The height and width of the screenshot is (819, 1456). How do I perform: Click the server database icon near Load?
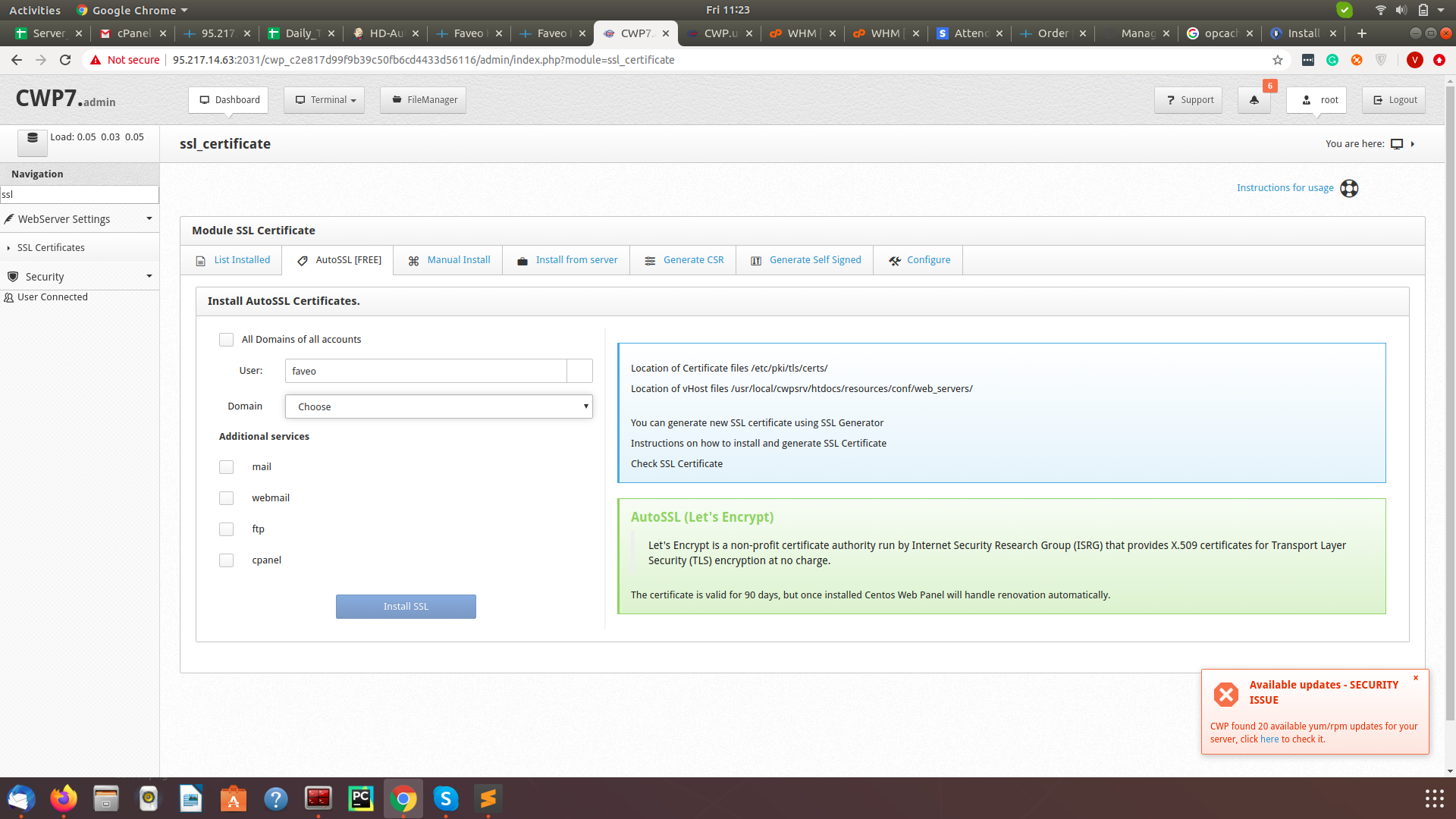[33, 138]
